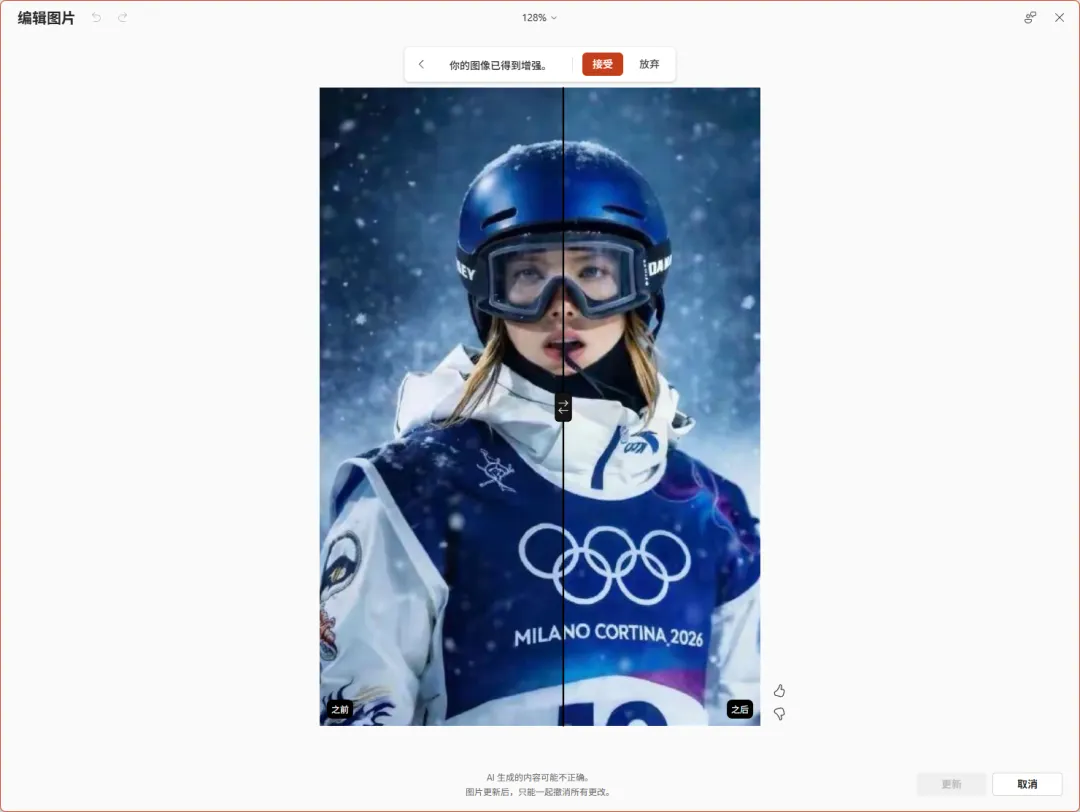Click the feedback icon near close

[1030, 18]
